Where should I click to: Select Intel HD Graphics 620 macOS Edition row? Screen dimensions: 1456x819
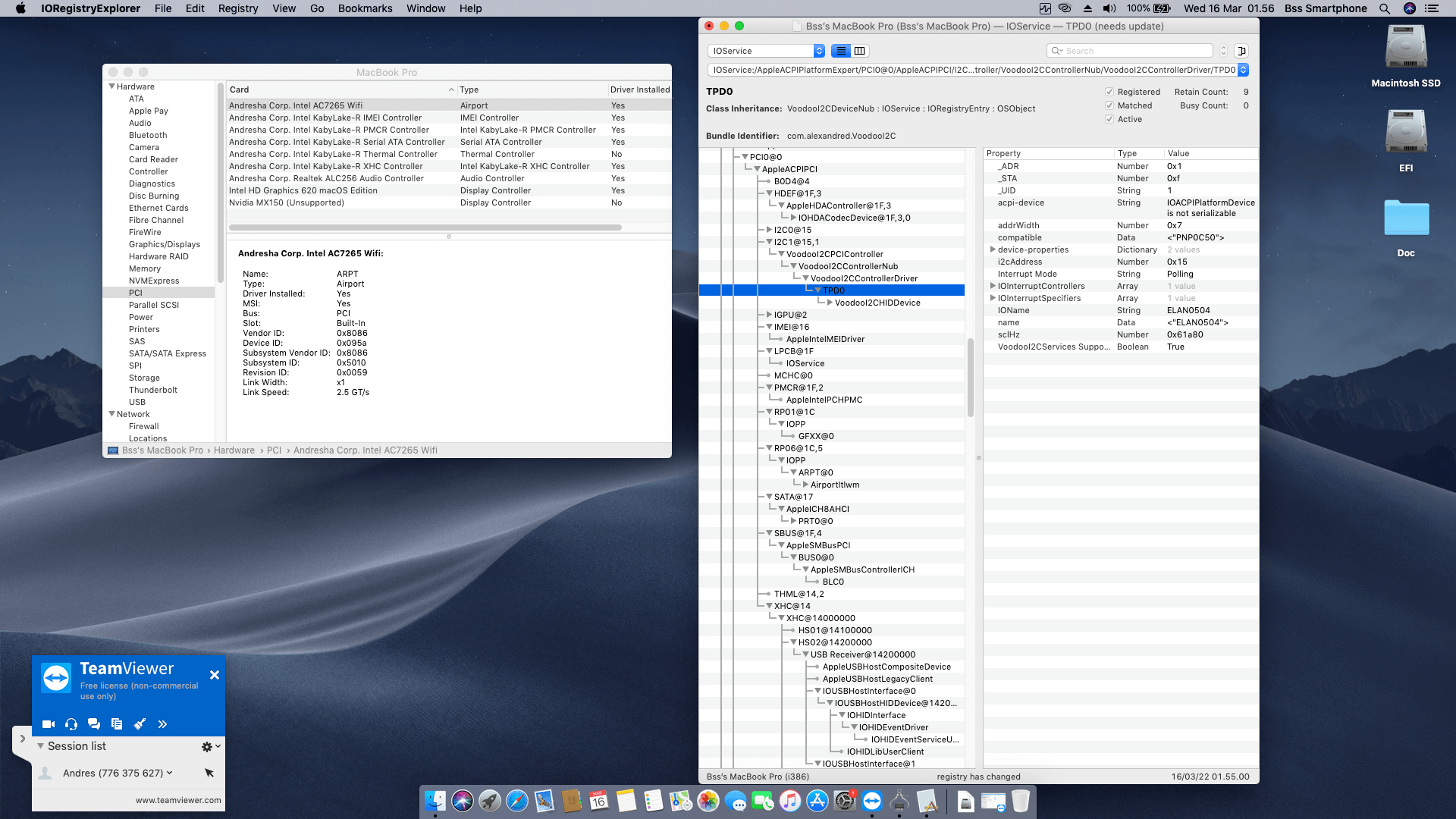(449, 190)
